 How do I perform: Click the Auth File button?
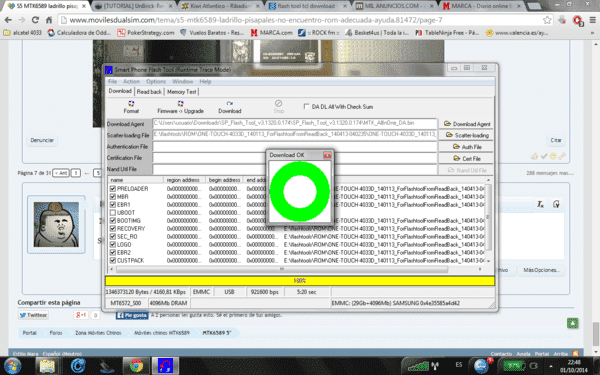click(466, 147)
